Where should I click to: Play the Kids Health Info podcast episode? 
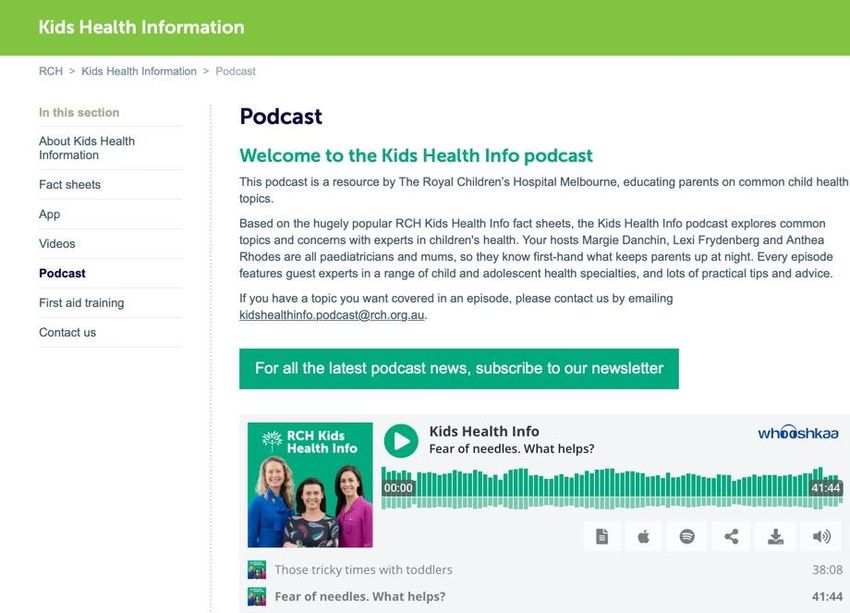click(x=401, y=441)
